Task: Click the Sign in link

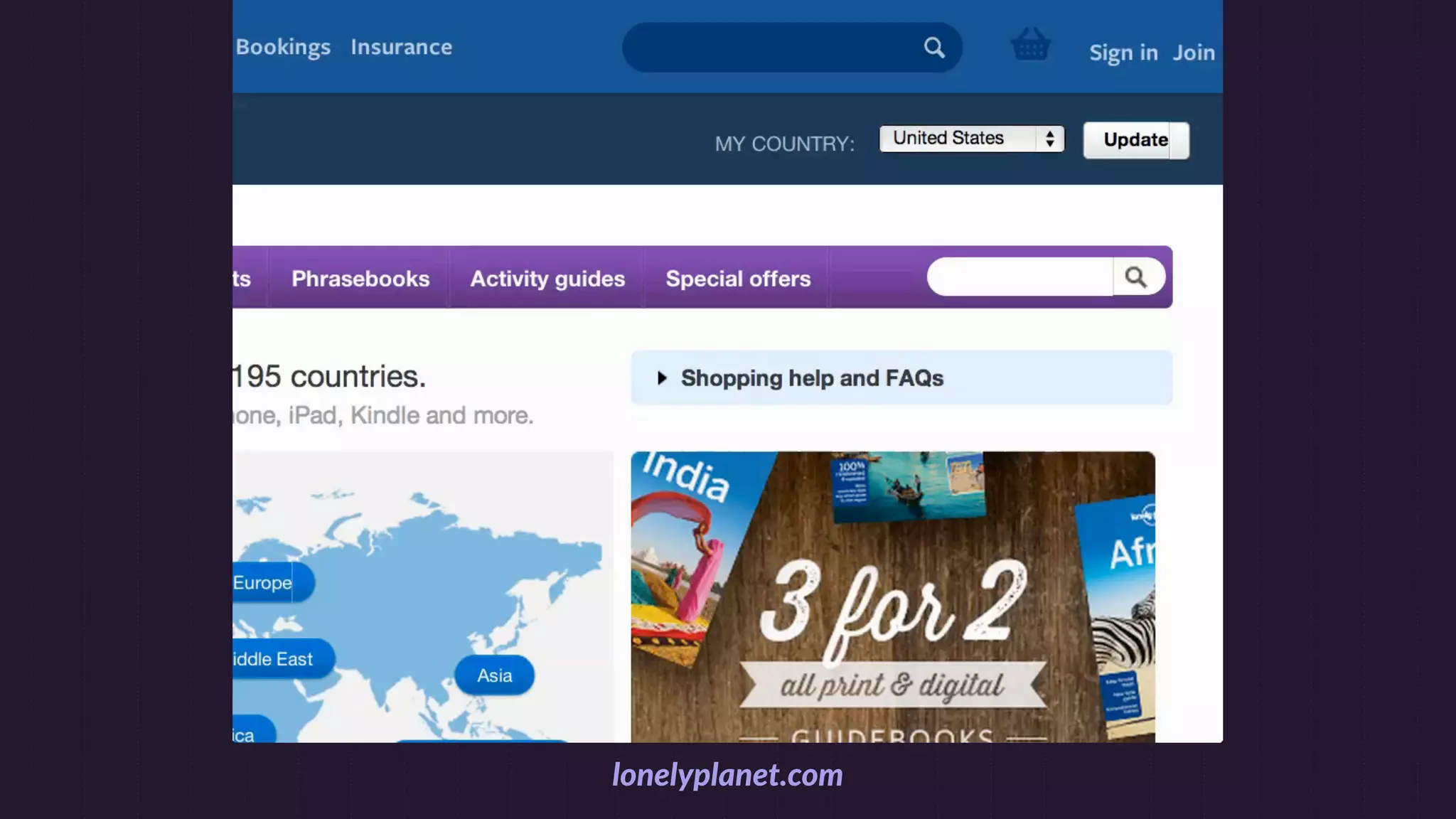Action: click(x=1123, y=53)
